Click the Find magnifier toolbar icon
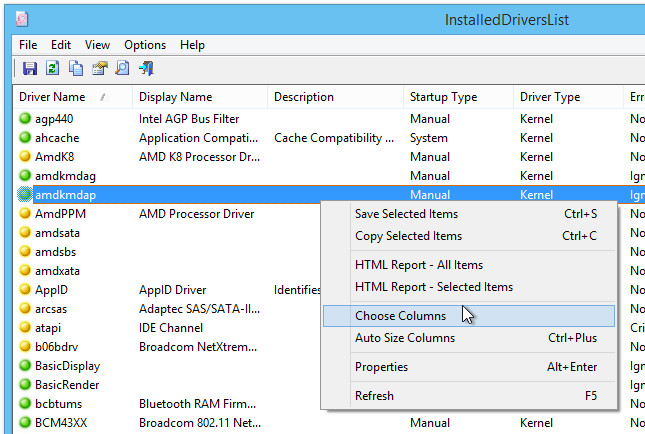 (x=123, y=68)
